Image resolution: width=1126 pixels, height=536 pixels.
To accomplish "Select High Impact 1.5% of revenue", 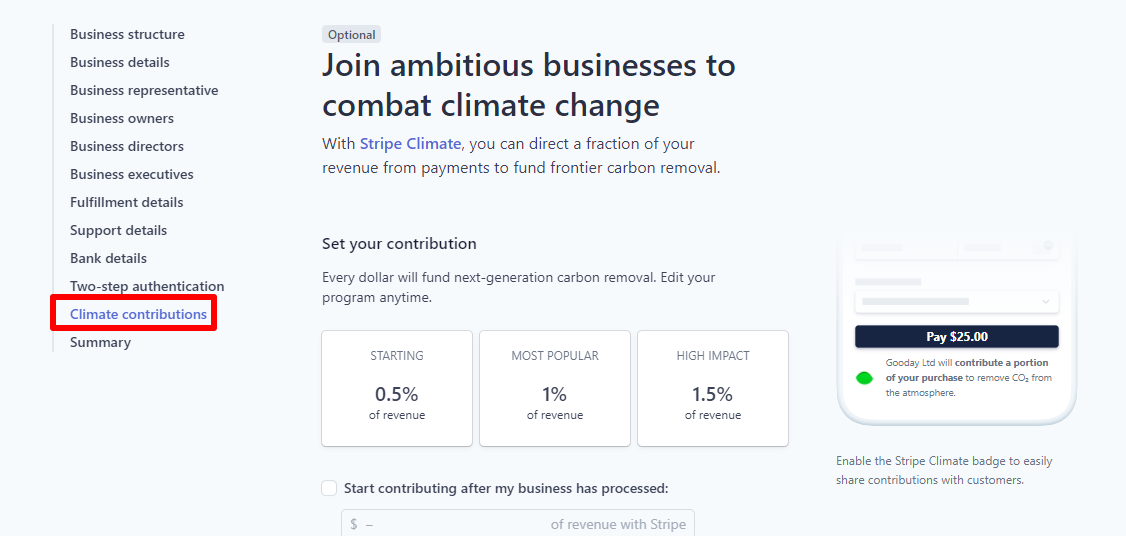I will (713, 388).
